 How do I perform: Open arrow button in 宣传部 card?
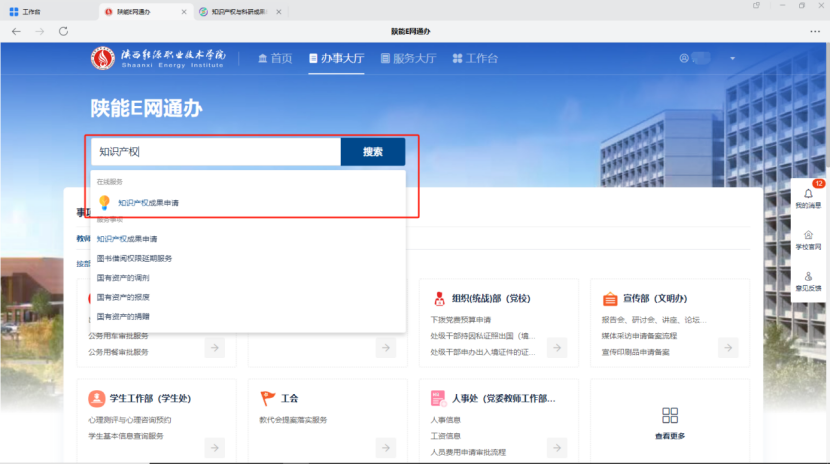pos(727,348)
